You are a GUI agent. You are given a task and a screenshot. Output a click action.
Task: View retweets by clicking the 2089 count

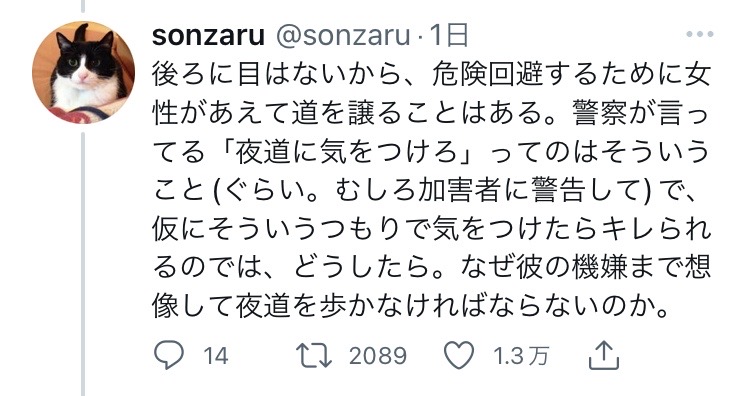tap(378, 356)
